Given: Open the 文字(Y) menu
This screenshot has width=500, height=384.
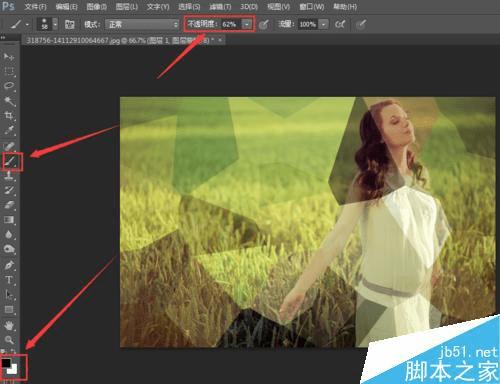Looking at the screenshot, I should point(158,7).
